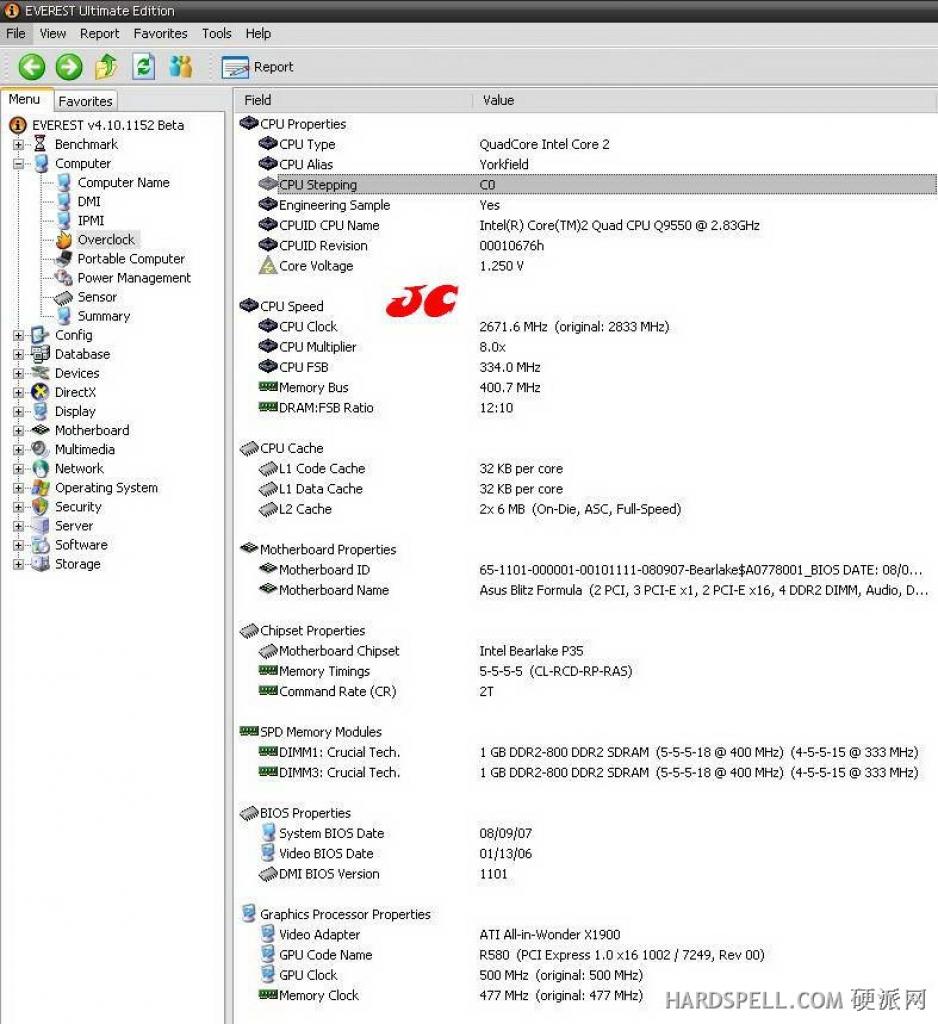
Task: Open the Tools menu
Action: click(216, 33)
